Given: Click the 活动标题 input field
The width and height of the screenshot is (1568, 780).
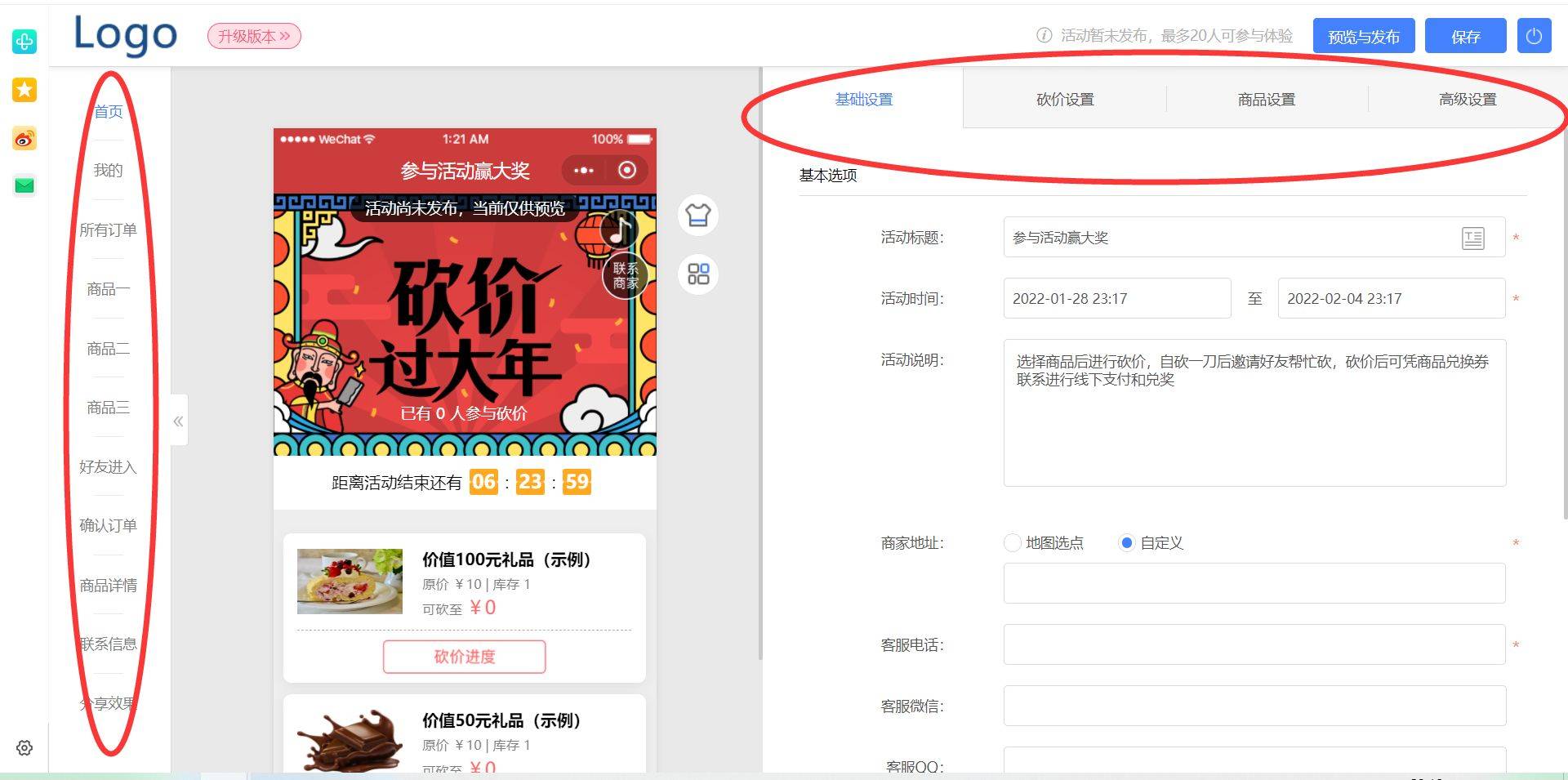Looking at the screenshot, I should pos(1254,238).
